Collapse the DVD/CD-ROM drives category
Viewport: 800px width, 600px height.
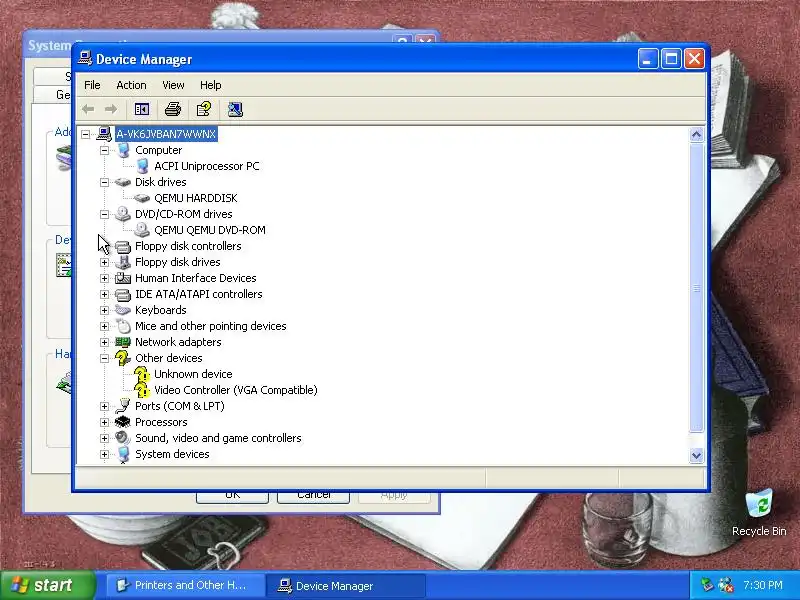(105, 214)
